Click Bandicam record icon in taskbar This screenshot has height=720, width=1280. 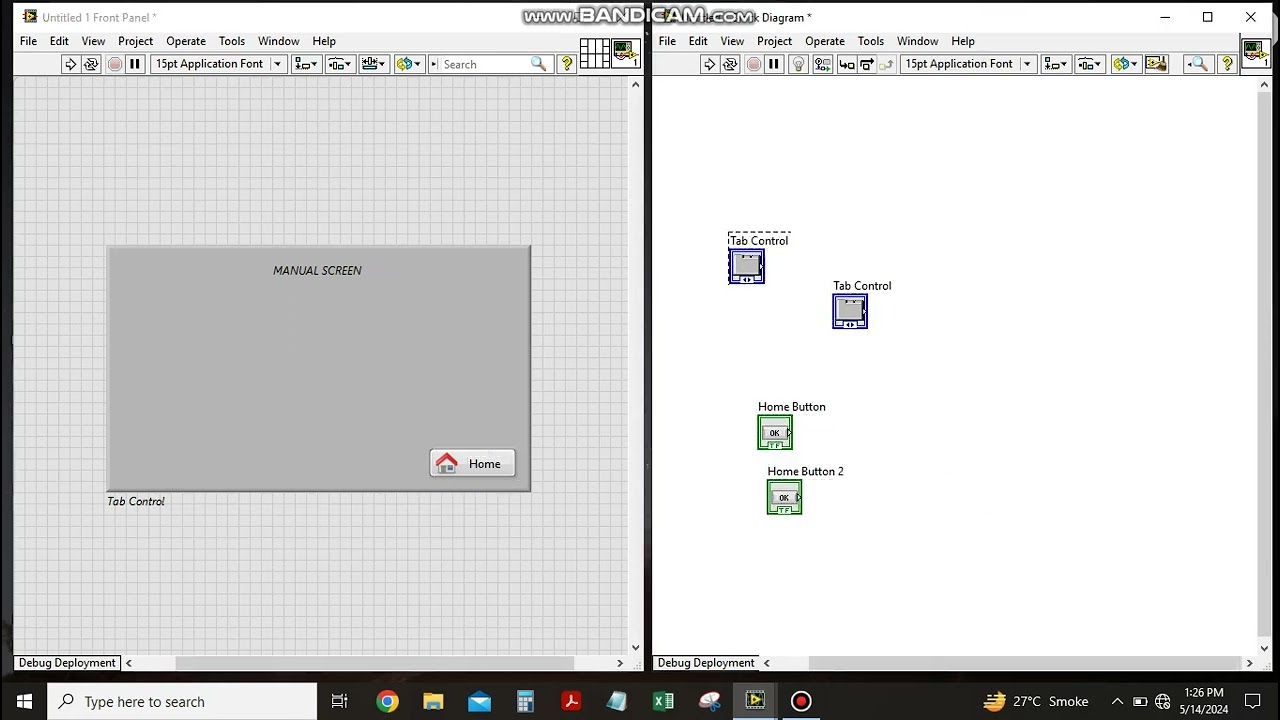pos(801,701)
